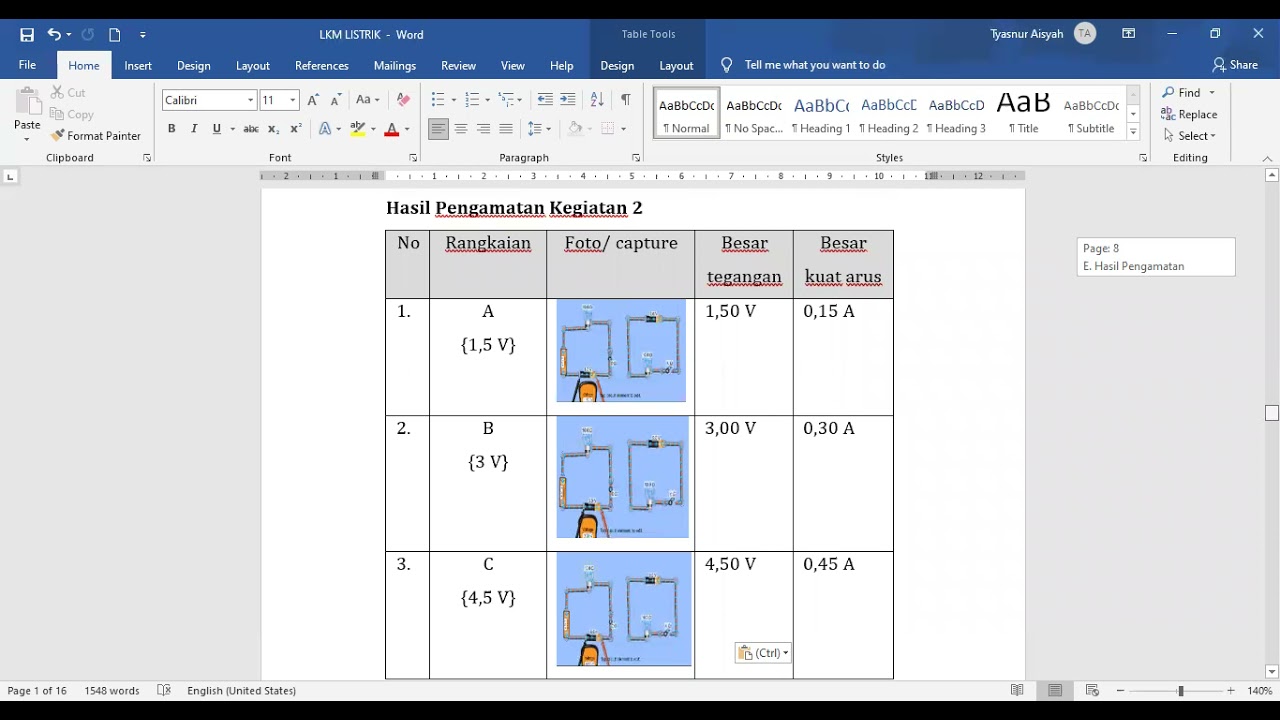Open Table Tools Layout tab
This screenshot has height=720, width=1280.
676,65
